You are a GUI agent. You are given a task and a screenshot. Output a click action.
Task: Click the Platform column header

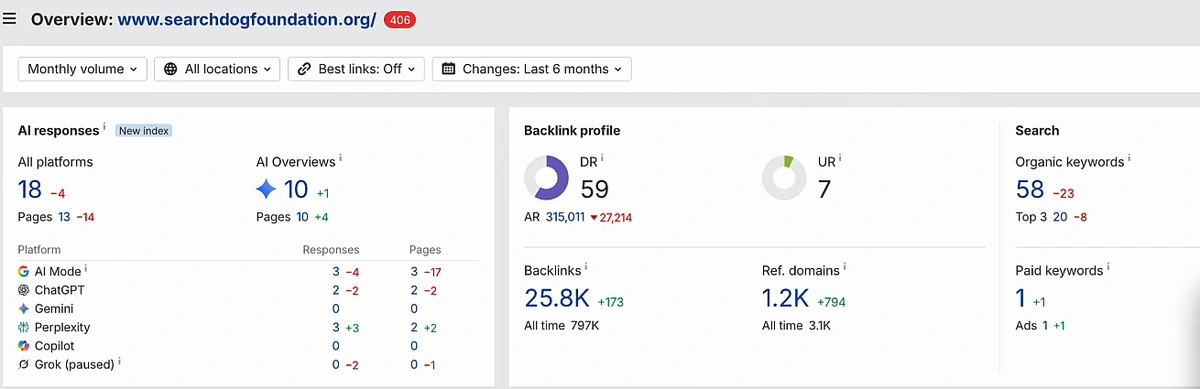coord(39,250)
